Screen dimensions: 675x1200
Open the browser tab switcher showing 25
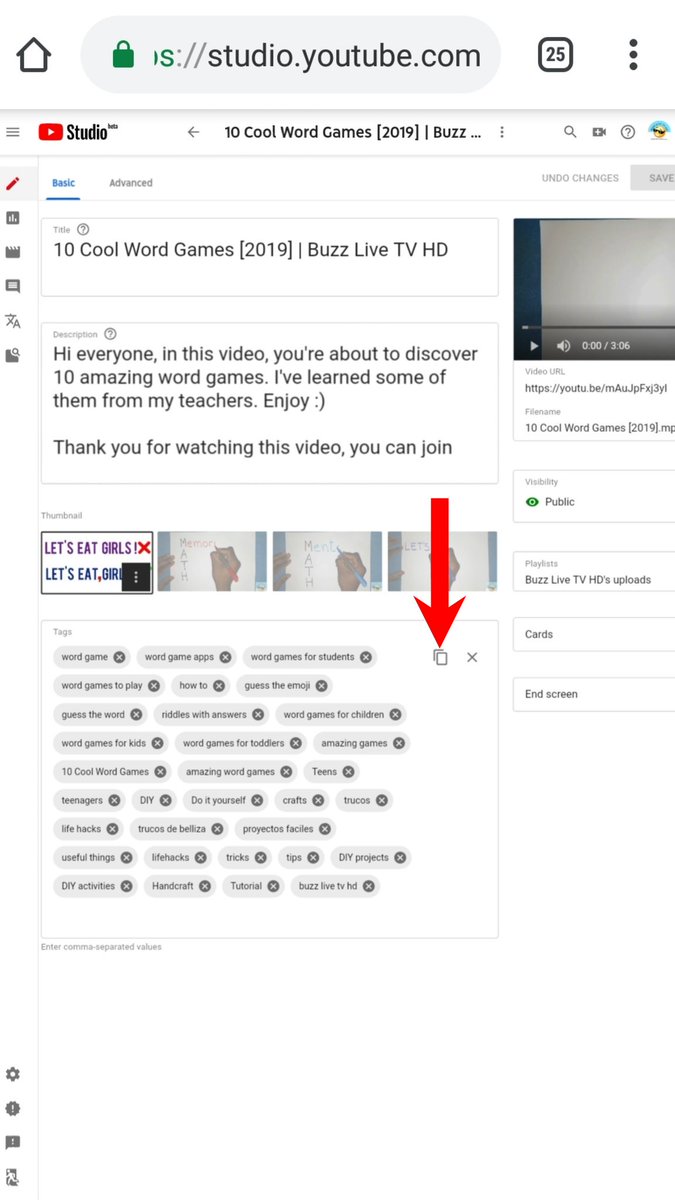coord(556,54)
